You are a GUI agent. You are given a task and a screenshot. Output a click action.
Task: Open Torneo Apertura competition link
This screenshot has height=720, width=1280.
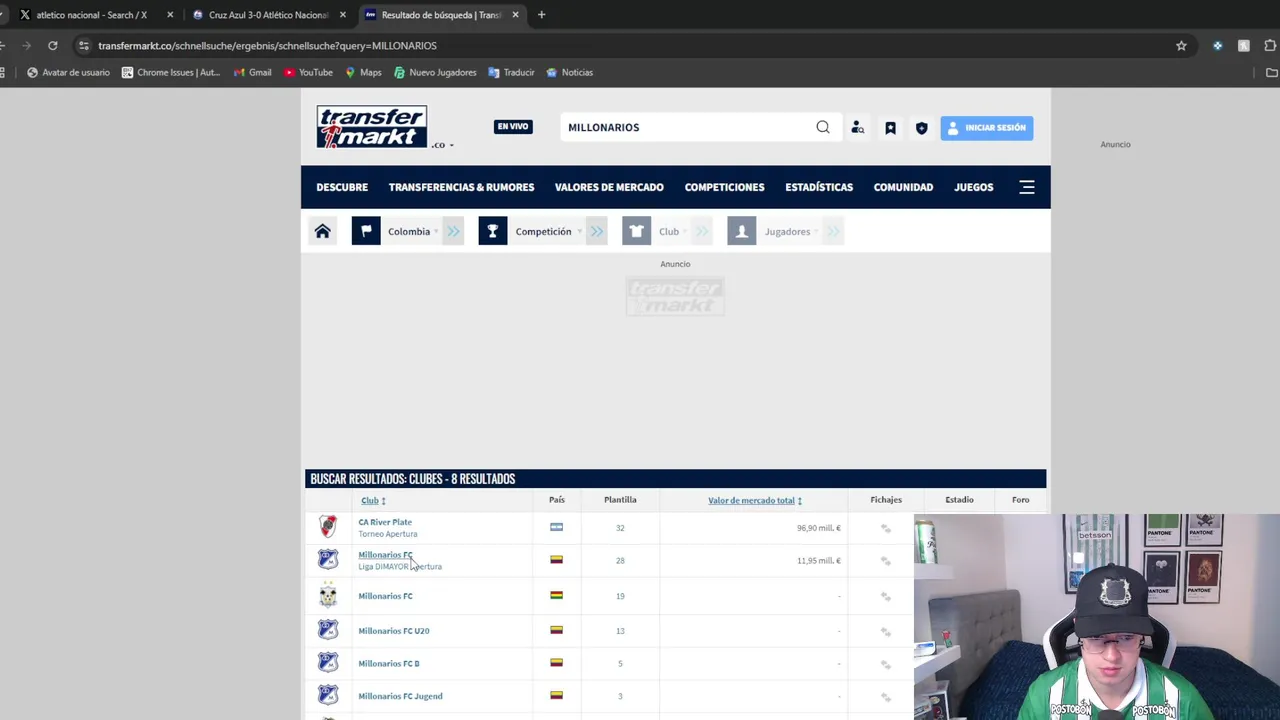pos(388,534)
